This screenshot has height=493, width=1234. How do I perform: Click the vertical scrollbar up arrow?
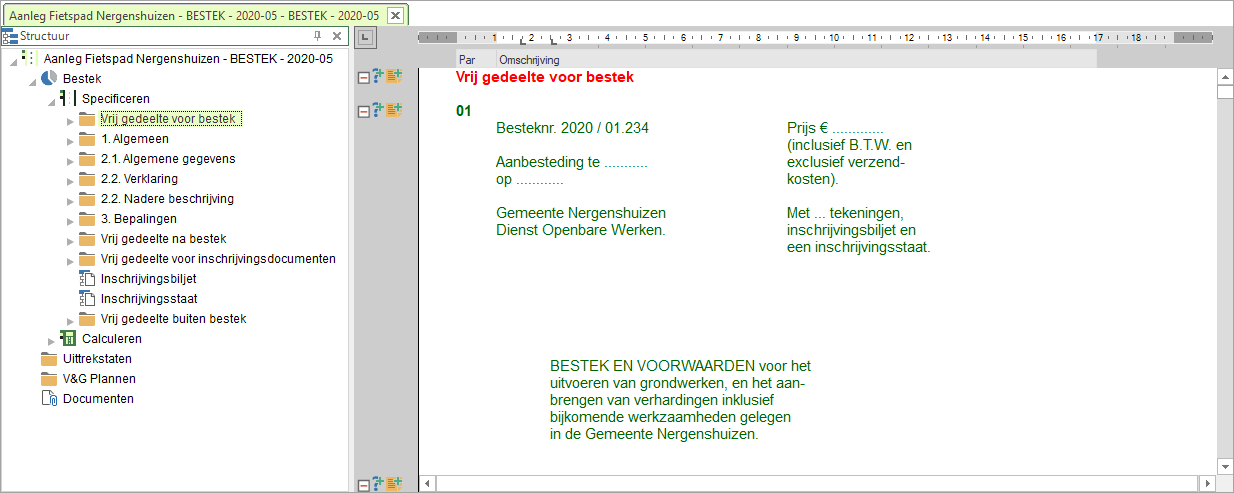coord(1225,77)
